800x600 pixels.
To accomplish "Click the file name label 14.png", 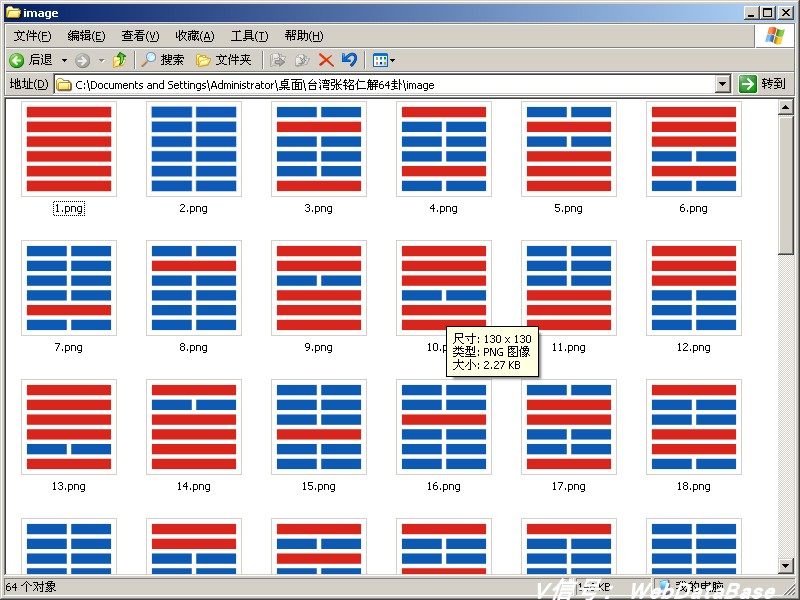I will [x=193, y=486].
